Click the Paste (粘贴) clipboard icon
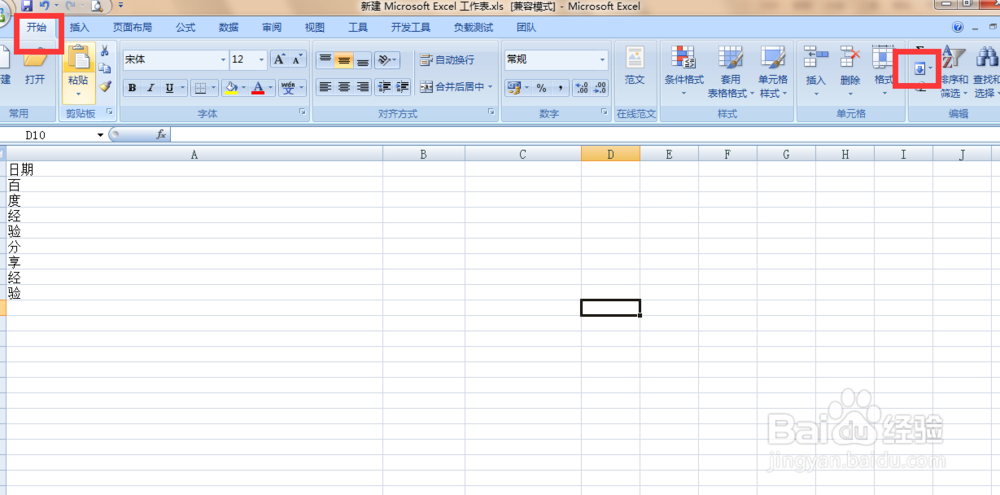The image size is (1000, 495). point(78,58)
